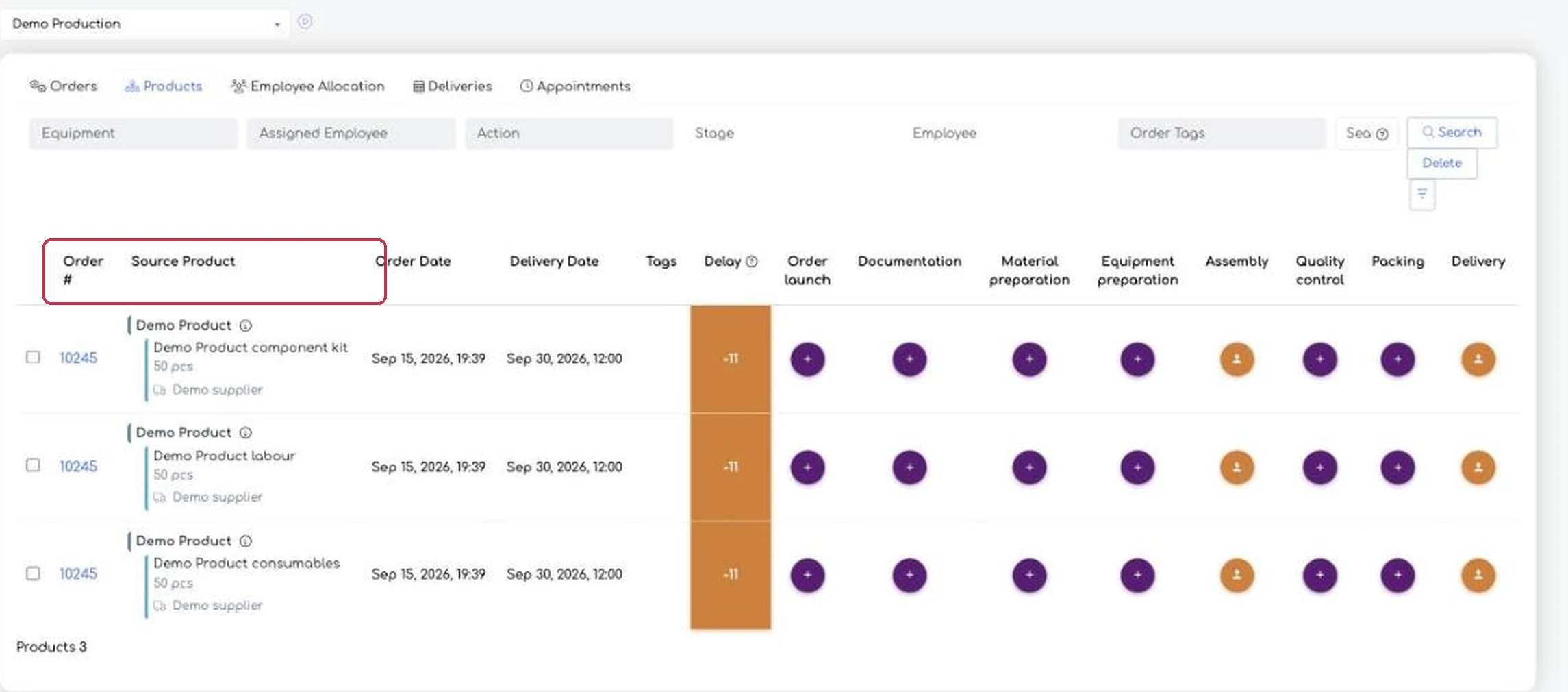This screenshot has width=1568, height=692.
Task: Add Order launch for consumables row
Action: click(807, 575)
